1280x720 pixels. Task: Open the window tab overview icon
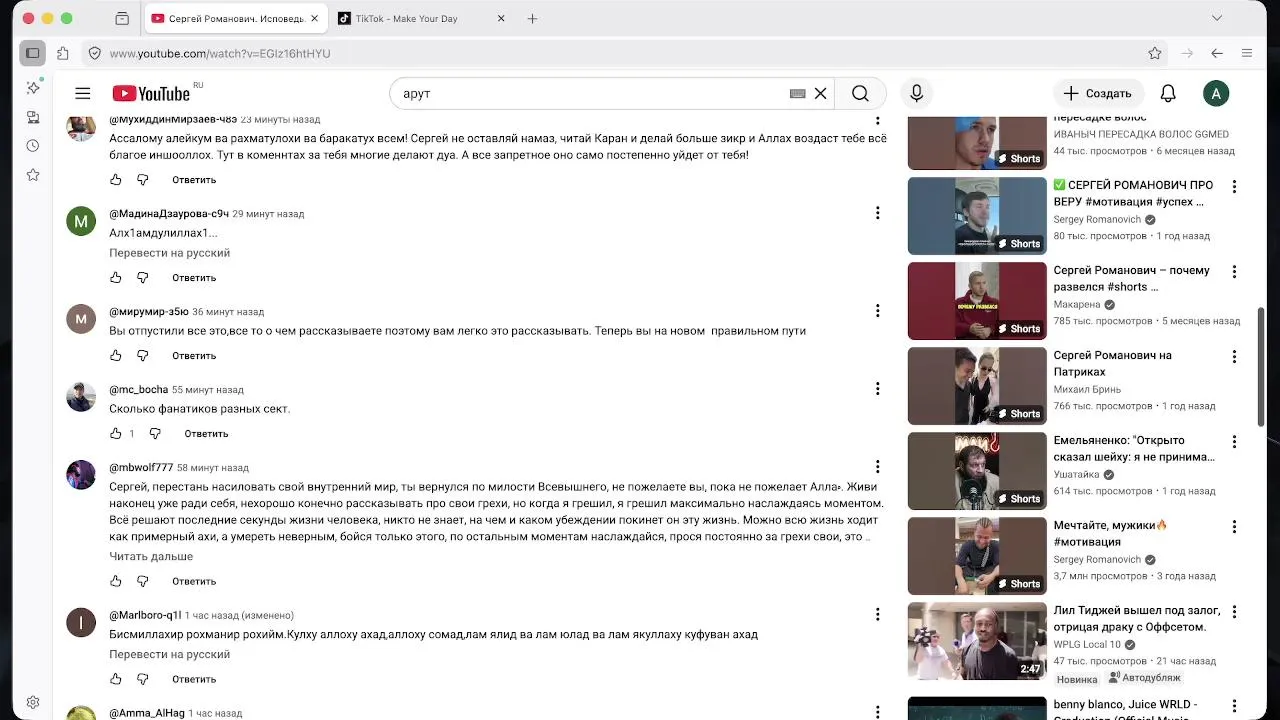coord(122,18)
